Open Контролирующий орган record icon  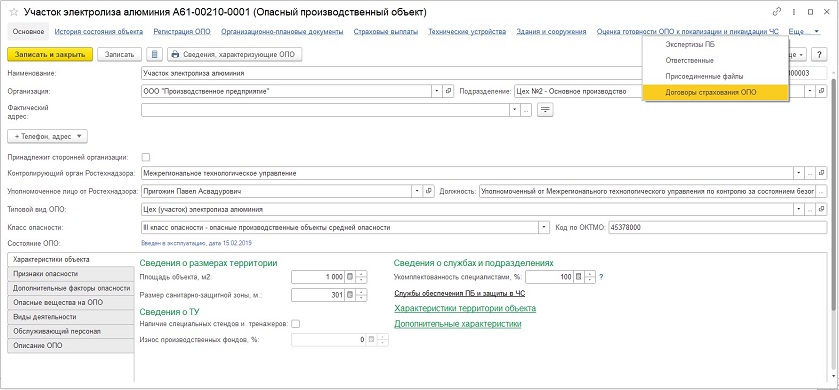(822, 173)
